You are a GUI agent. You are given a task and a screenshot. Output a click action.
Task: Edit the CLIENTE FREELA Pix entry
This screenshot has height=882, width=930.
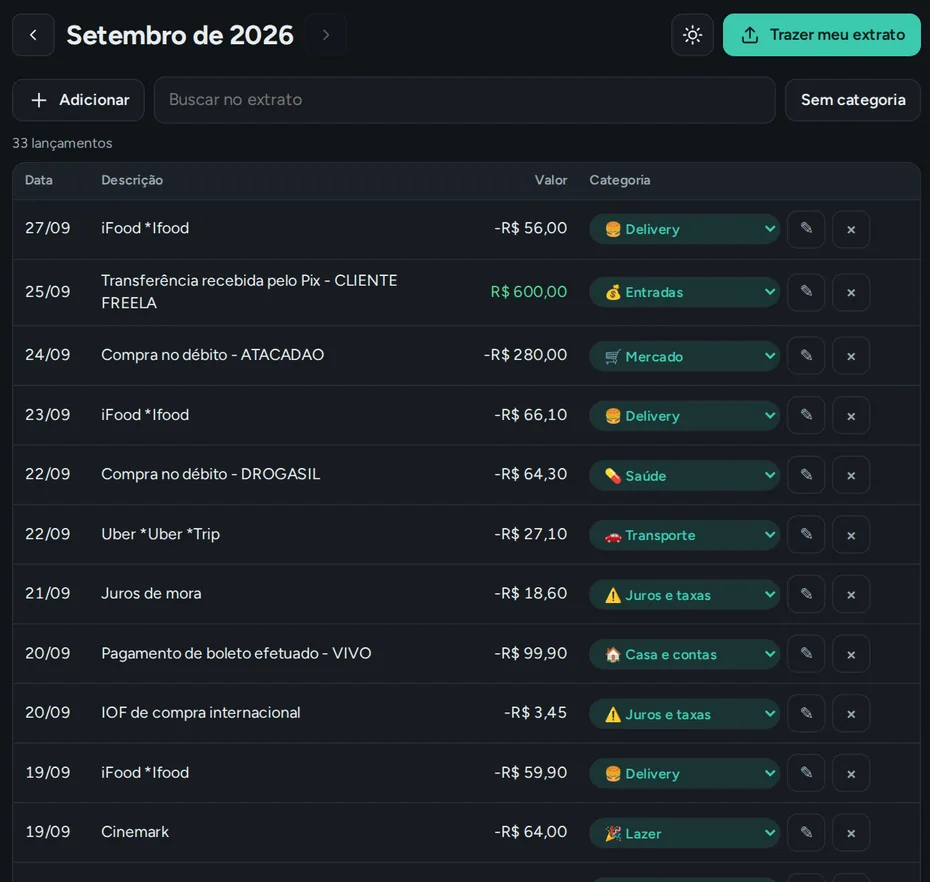(x=806, y=292)
